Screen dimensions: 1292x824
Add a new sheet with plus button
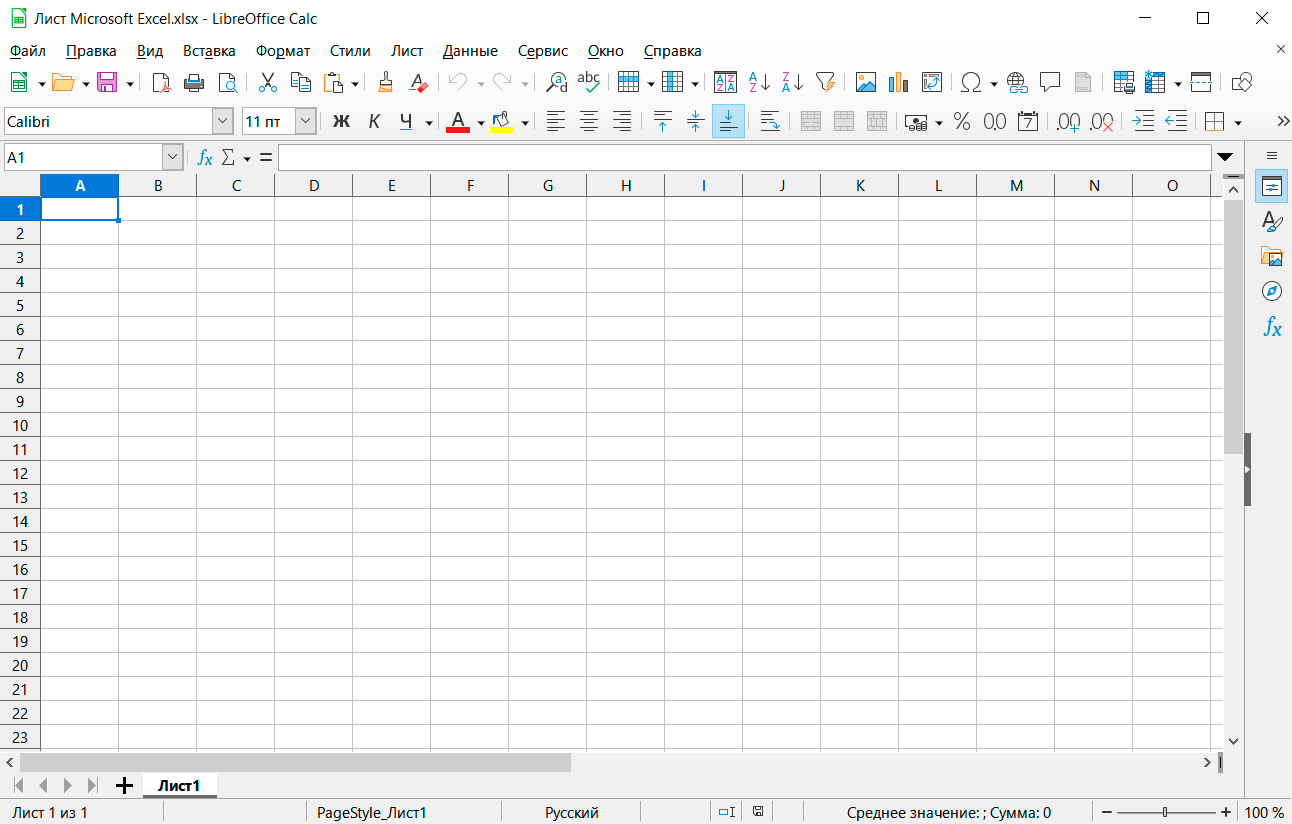(x=124, y=786)
